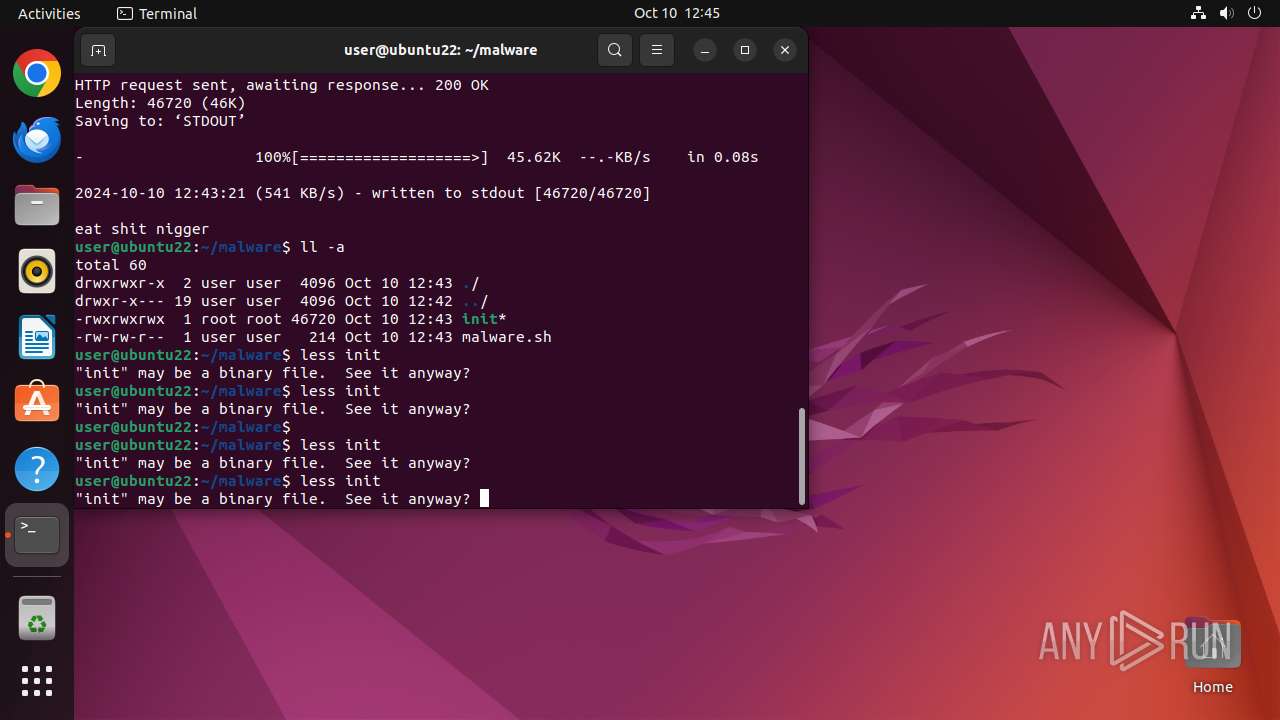This screenshot has width=1280, height=720.
Task: Click the network status icon
Action: 1198,13
